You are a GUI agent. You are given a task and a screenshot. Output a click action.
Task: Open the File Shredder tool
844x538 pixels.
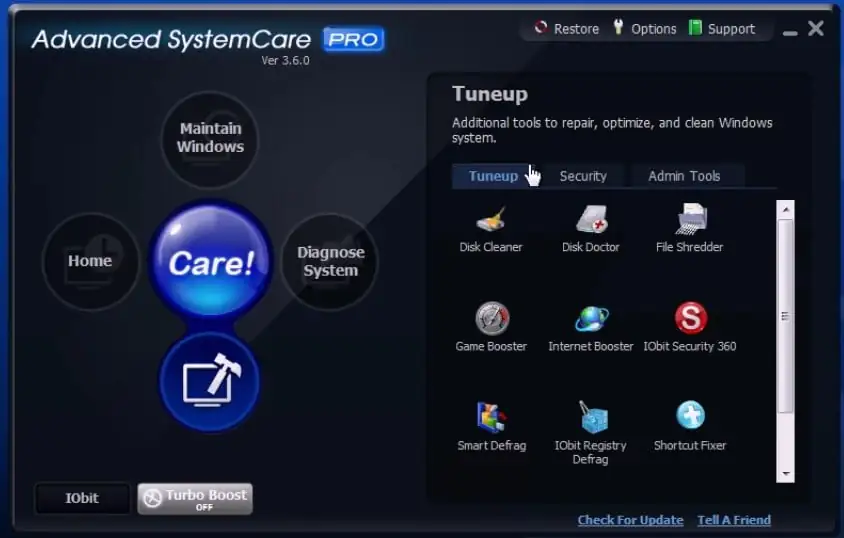(x=690, y=229)
